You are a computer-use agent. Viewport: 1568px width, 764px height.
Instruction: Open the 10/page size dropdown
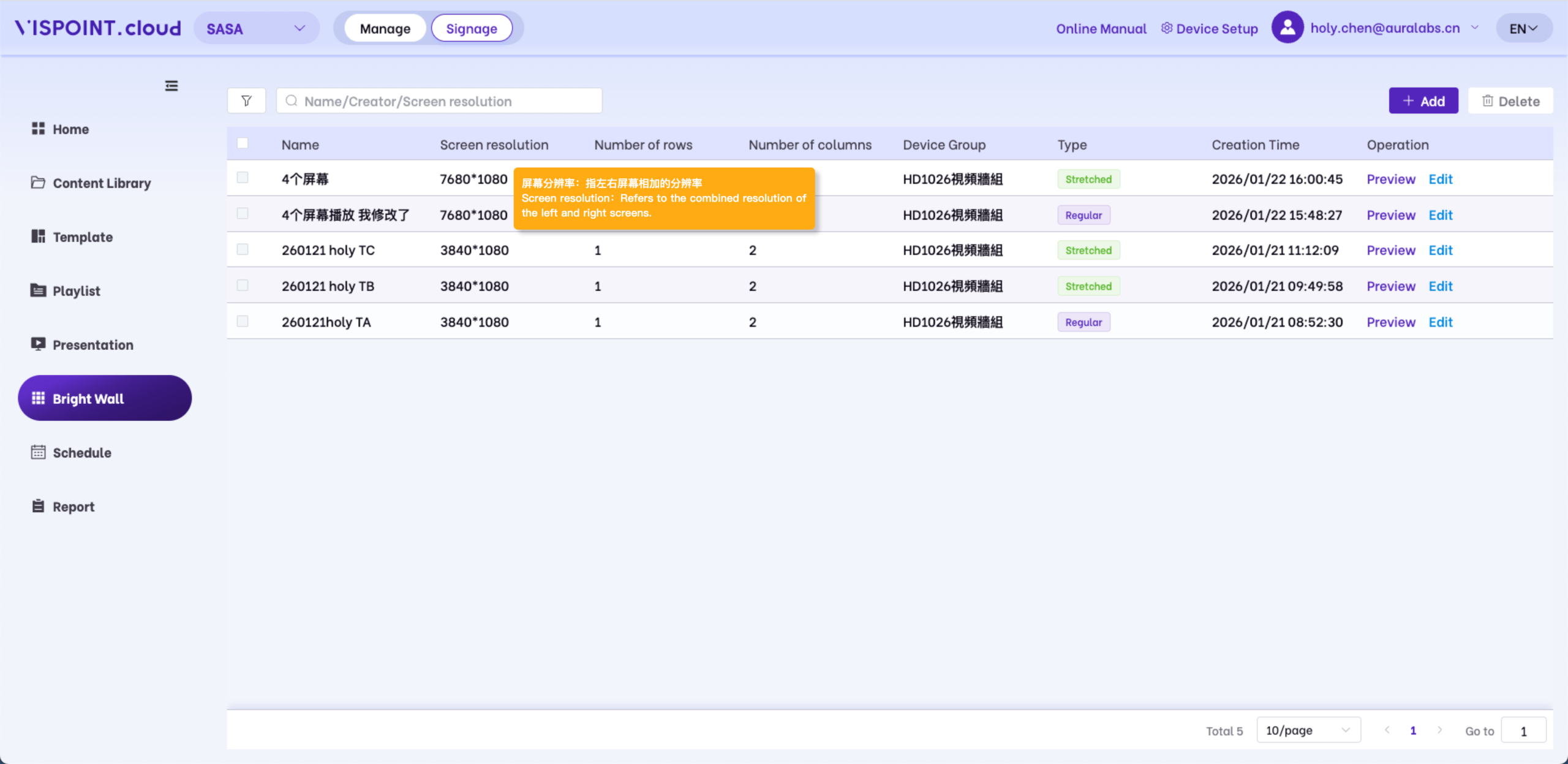[1308, 730]
